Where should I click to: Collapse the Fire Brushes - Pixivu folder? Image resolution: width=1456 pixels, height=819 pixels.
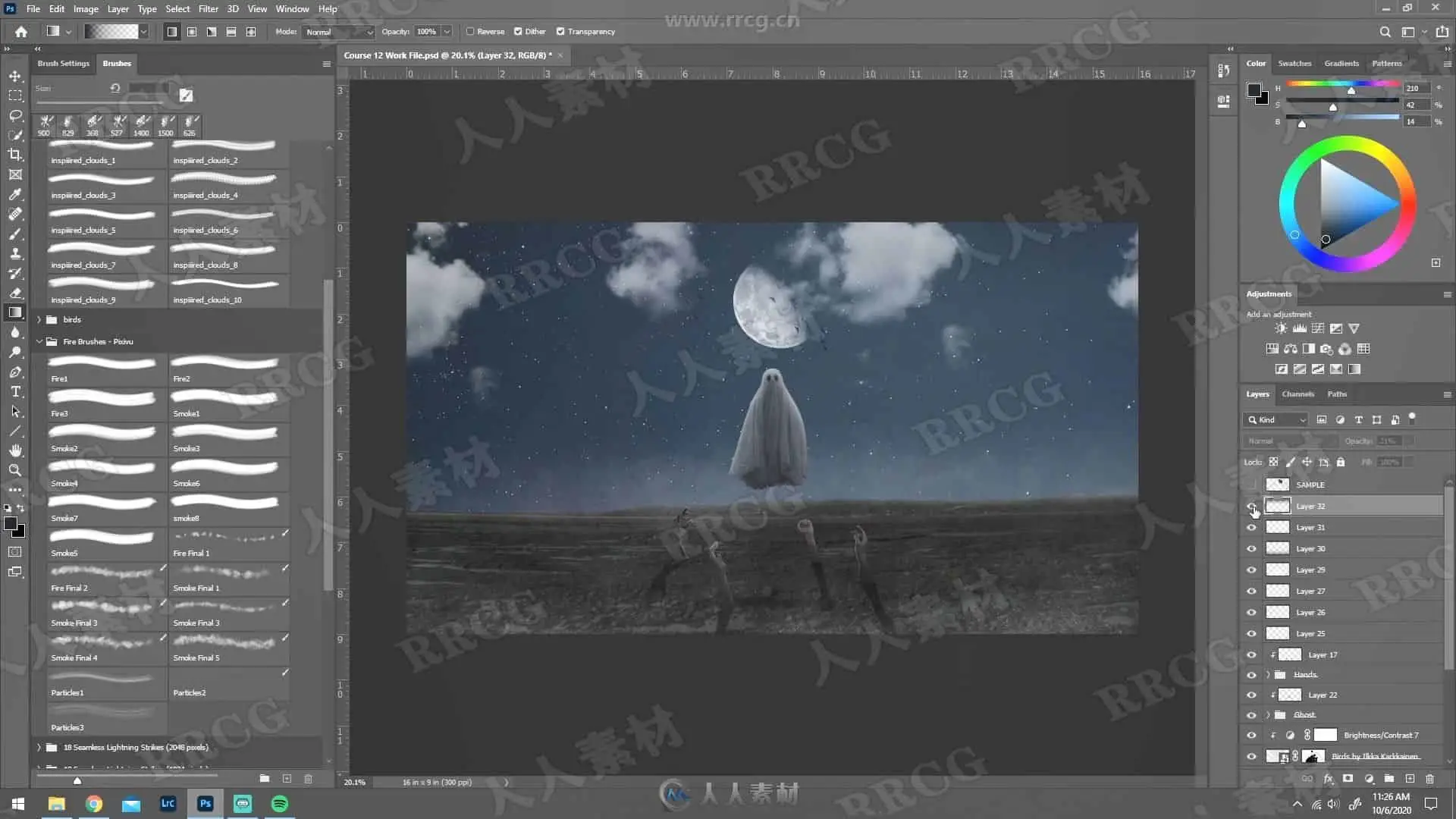39,342
